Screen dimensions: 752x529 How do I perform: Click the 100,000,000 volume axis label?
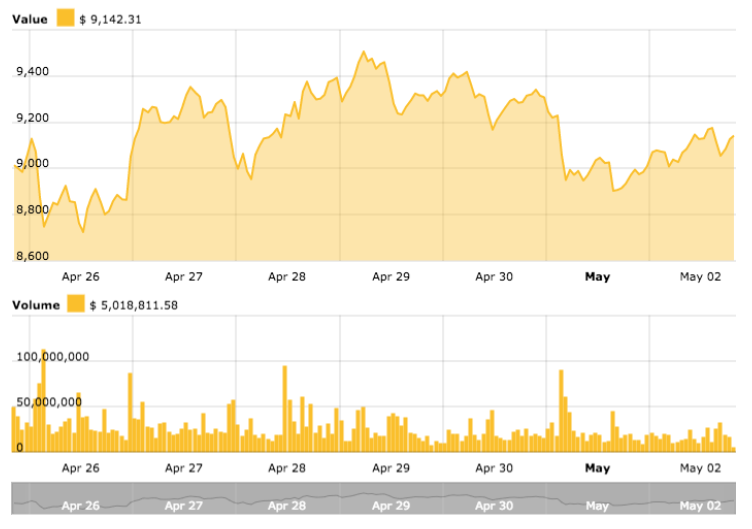53,357
